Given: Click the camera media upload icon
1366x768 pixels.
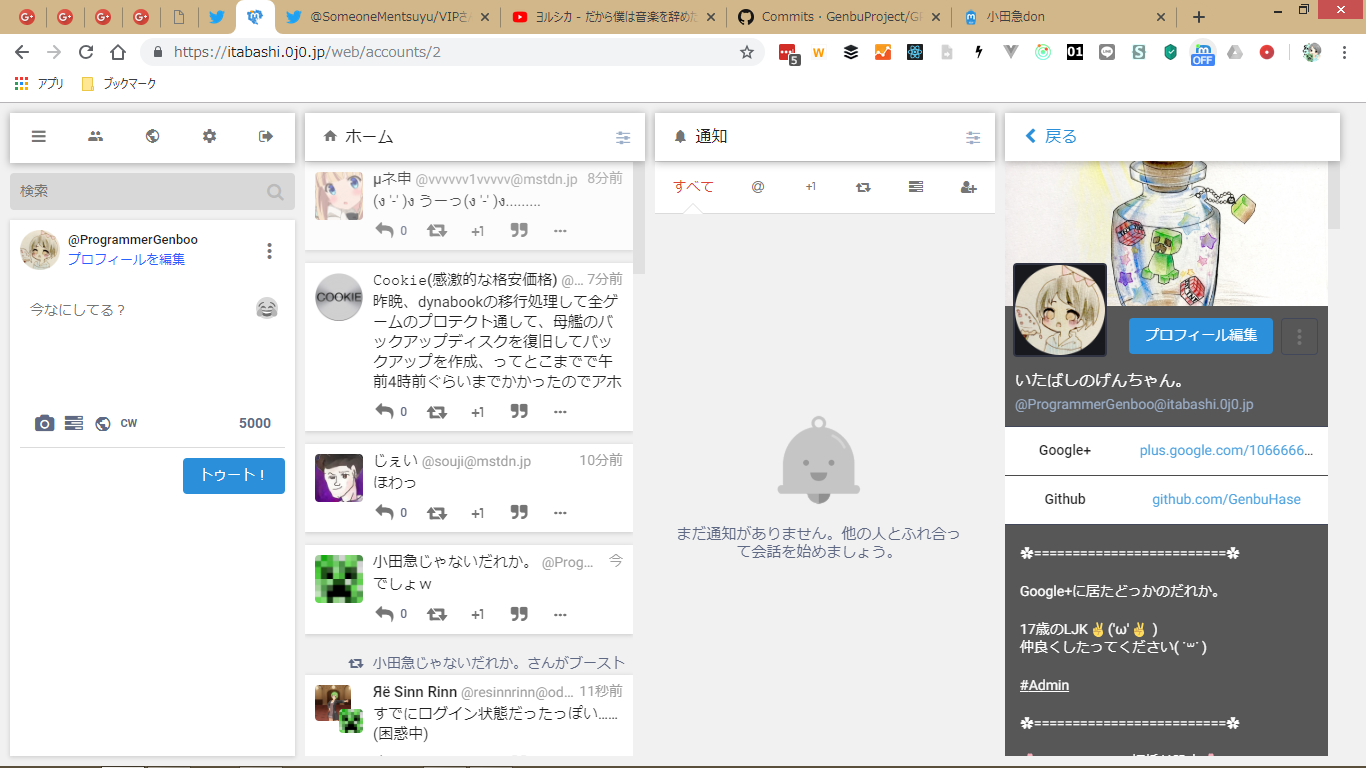Looking at the screenshot, I should point(44,423).
